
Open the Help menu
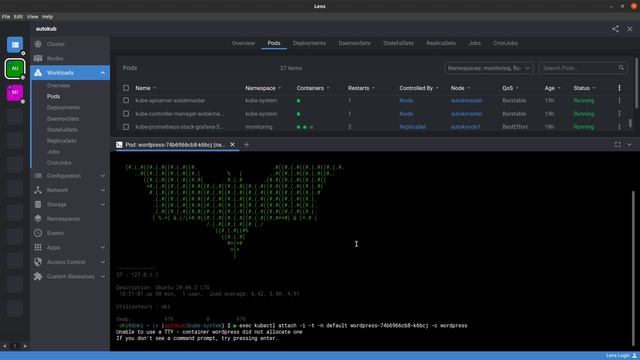pos(47,17)
